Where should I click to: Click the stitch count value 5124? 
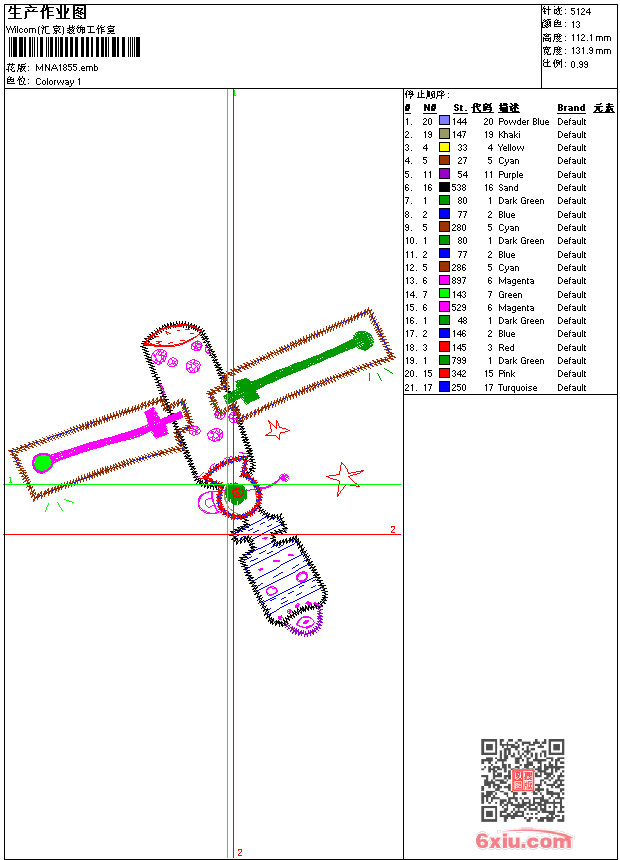tap(580, 11)
